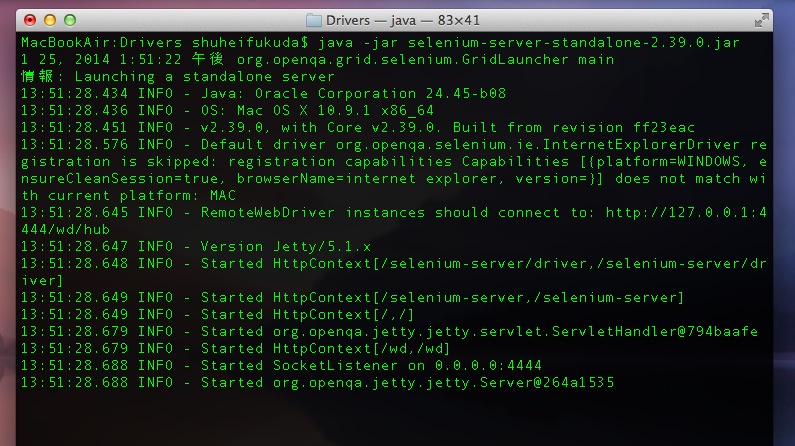This screenshot has height=446, width=795.
Task: Click the 'org.openqa.grid.selenium.GridLauncher main' line
Action: pos(425,60)
